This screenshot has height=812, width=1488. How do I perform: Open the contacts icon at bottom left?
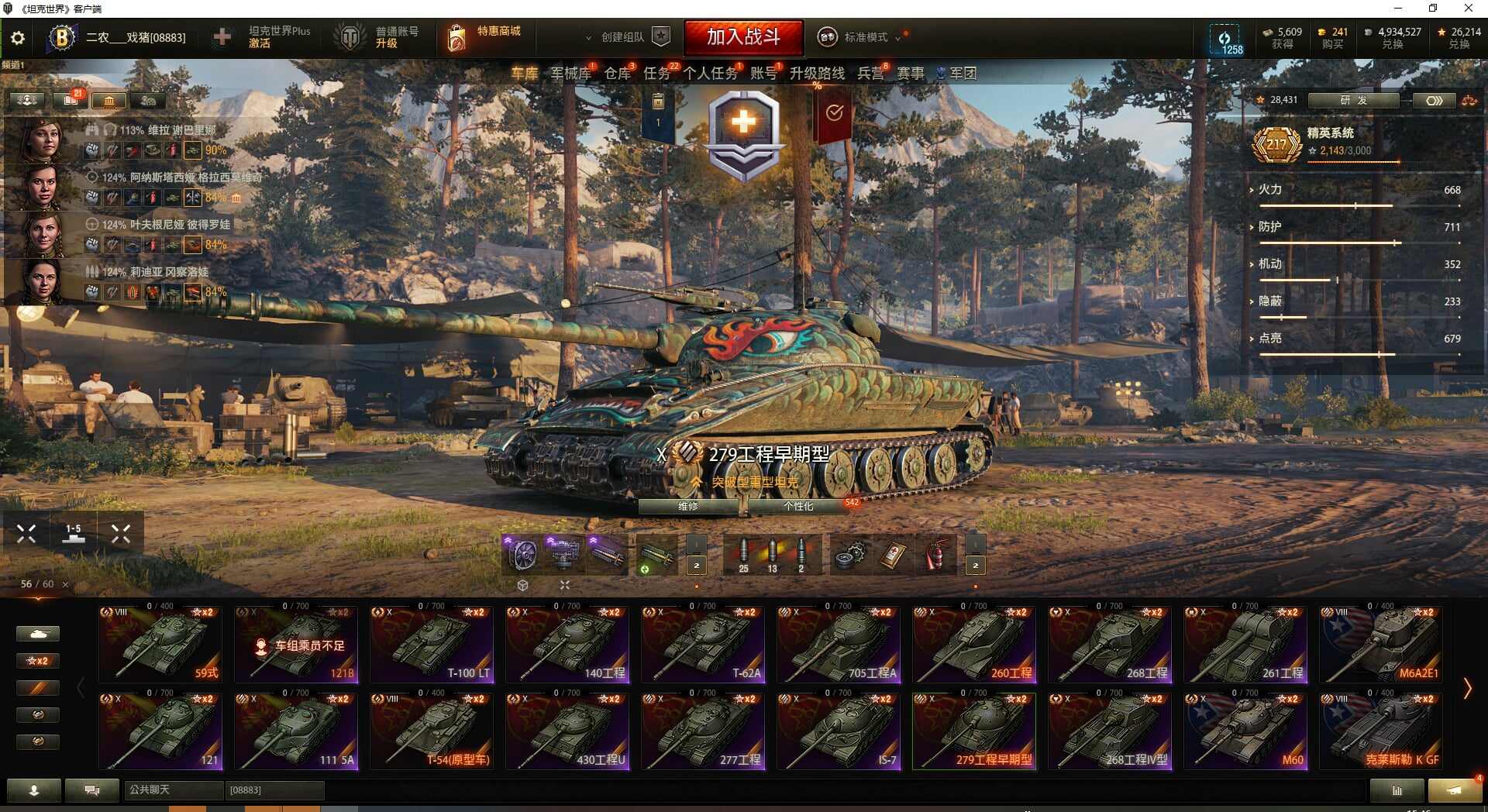click(34, 790)
